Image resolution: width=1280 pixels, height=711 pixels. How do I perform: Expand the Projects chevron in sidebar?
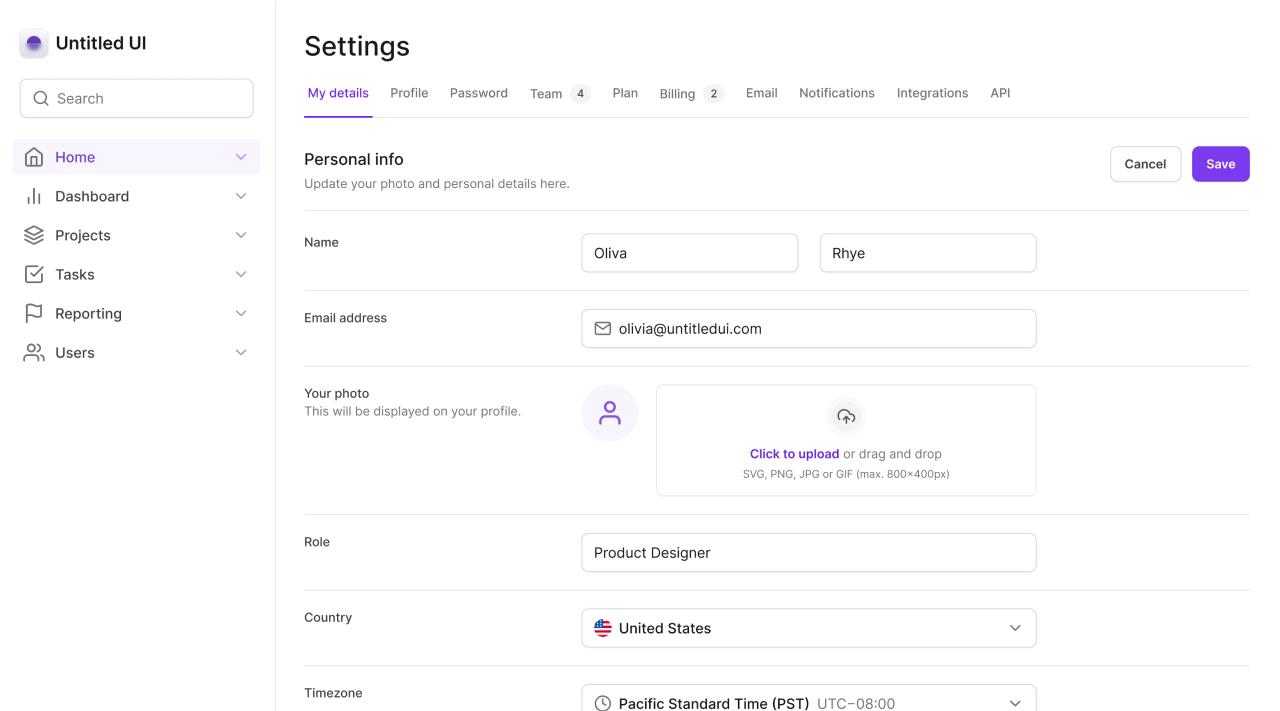tap(241, 235)
